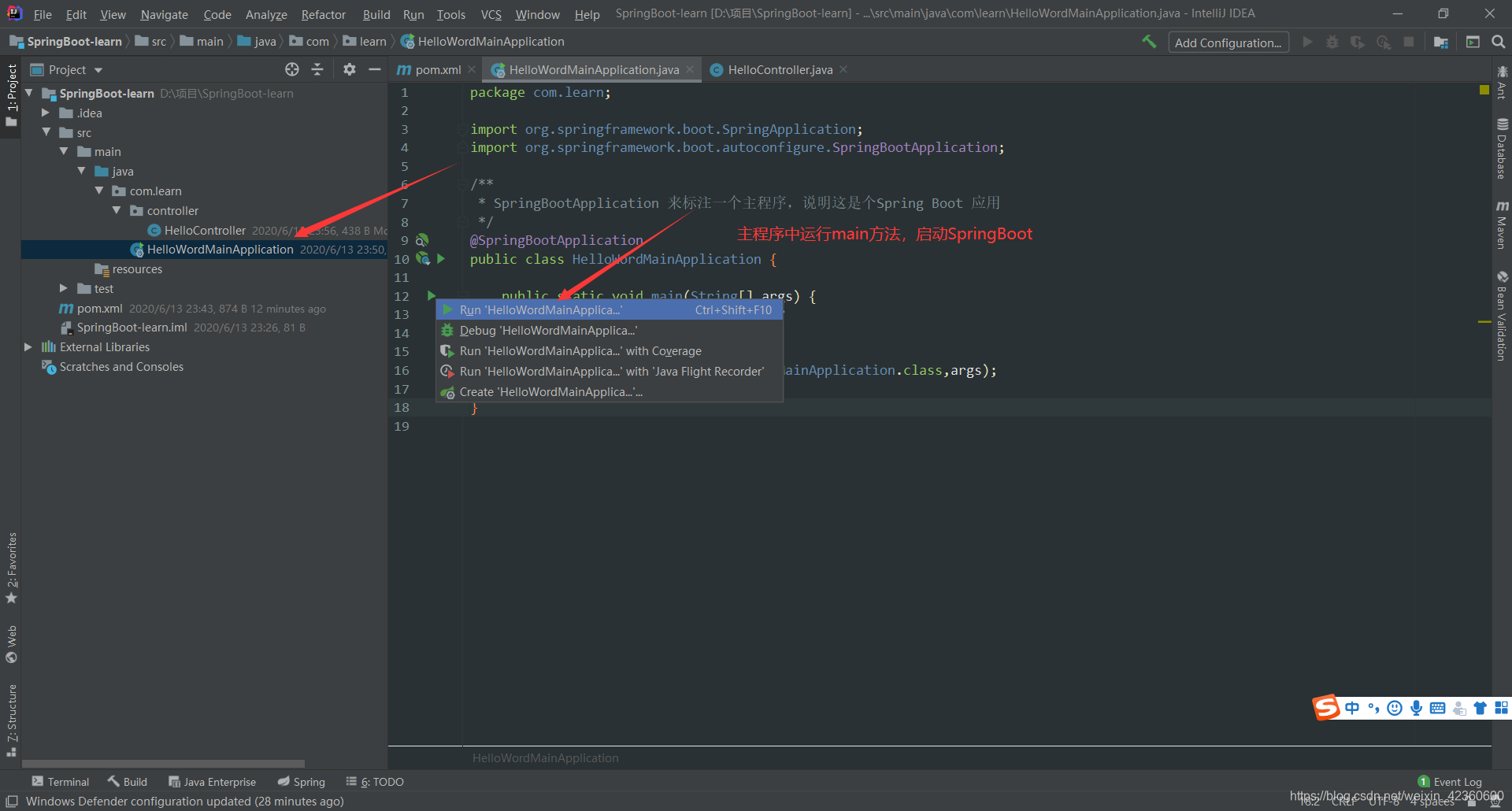Viewport: 1512px width, 811px height.
Task: Expand the .idea folder
Action: (x=46, y=113)
